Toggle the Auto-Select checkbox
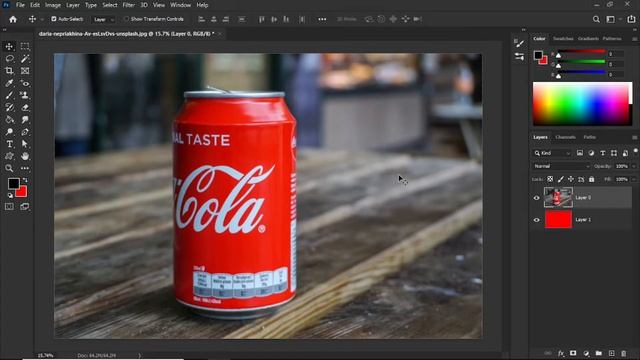Image resolution: width=640 pixels, height=360 pixels. 53,19
